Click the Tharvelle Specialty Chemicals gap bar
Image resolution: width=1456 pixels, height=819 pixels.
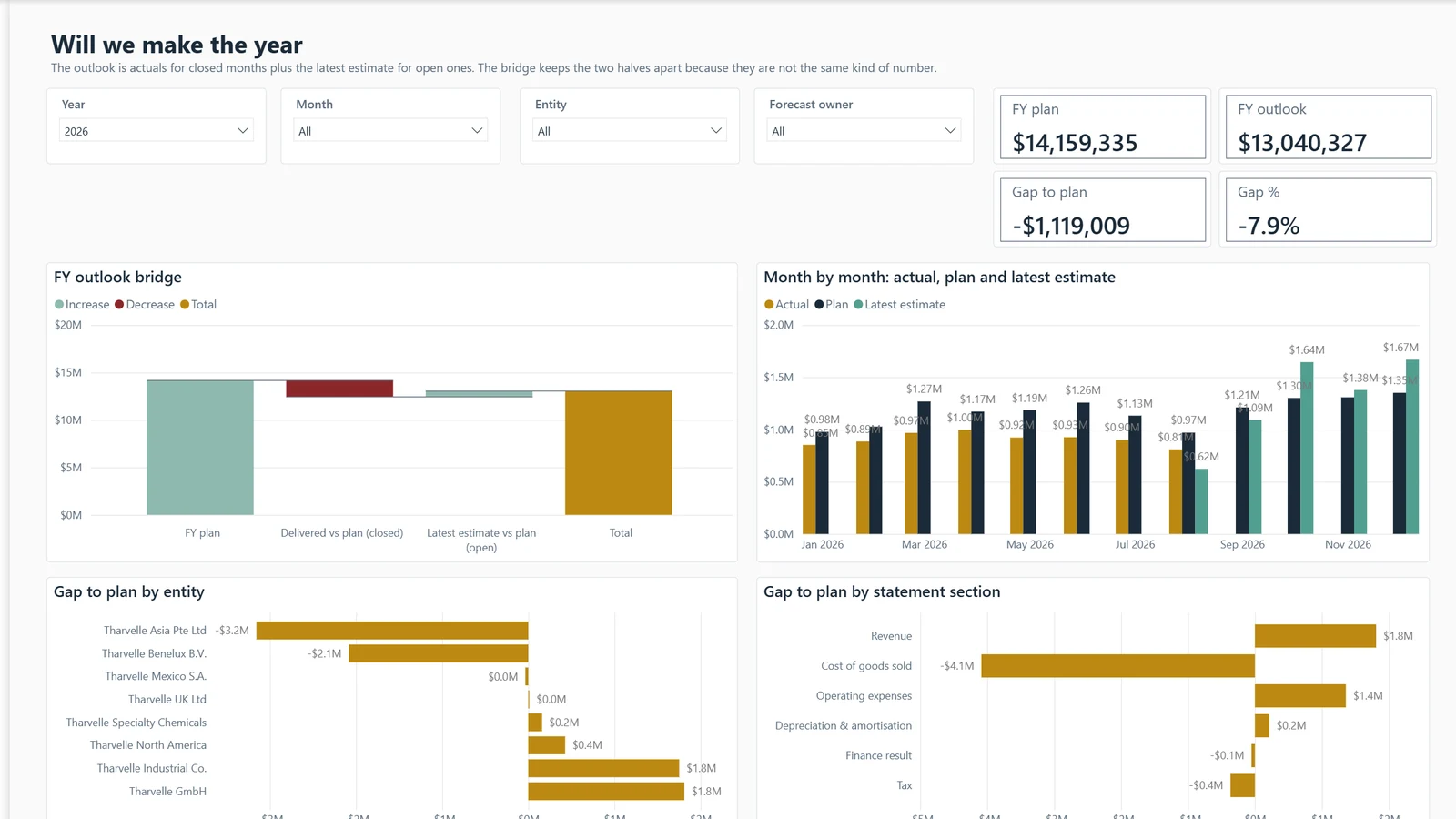535,723
